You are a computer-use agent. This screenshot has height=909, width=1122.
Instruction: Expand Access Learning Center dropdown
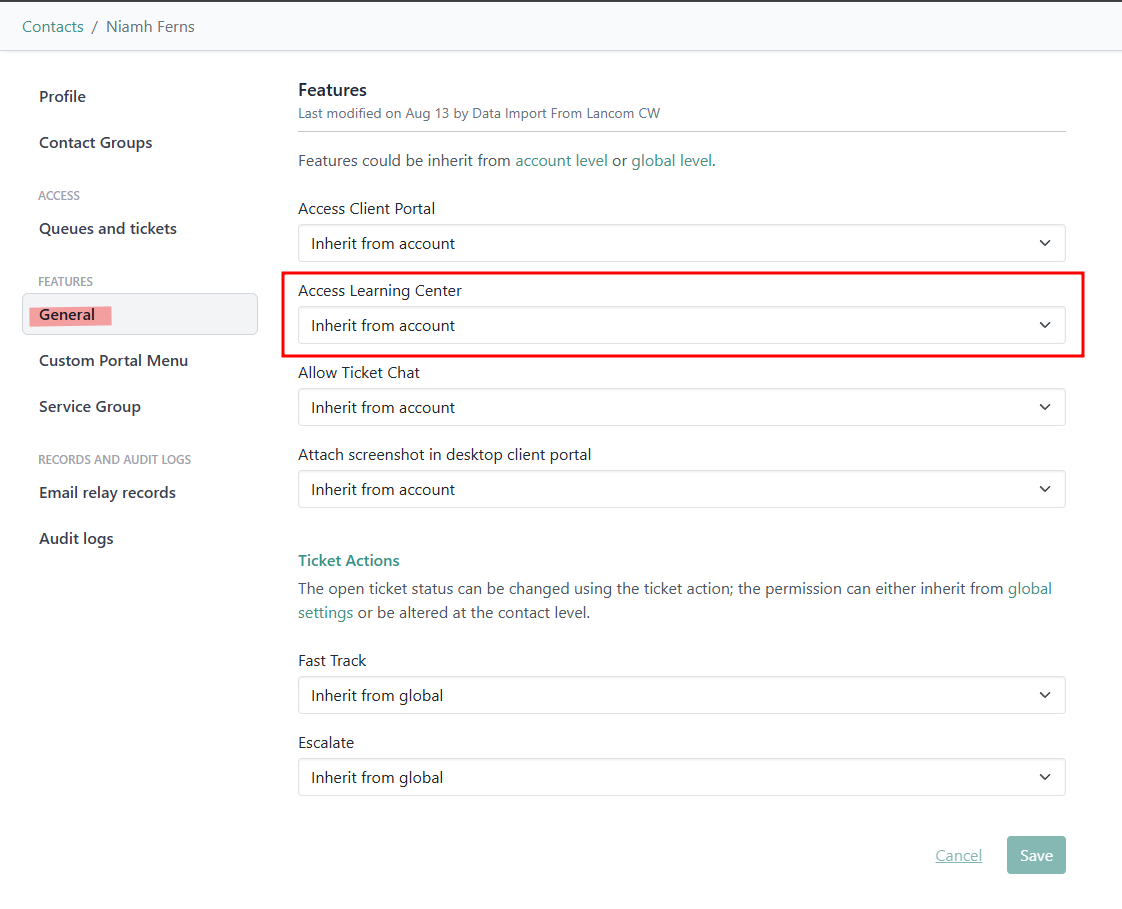681,326
